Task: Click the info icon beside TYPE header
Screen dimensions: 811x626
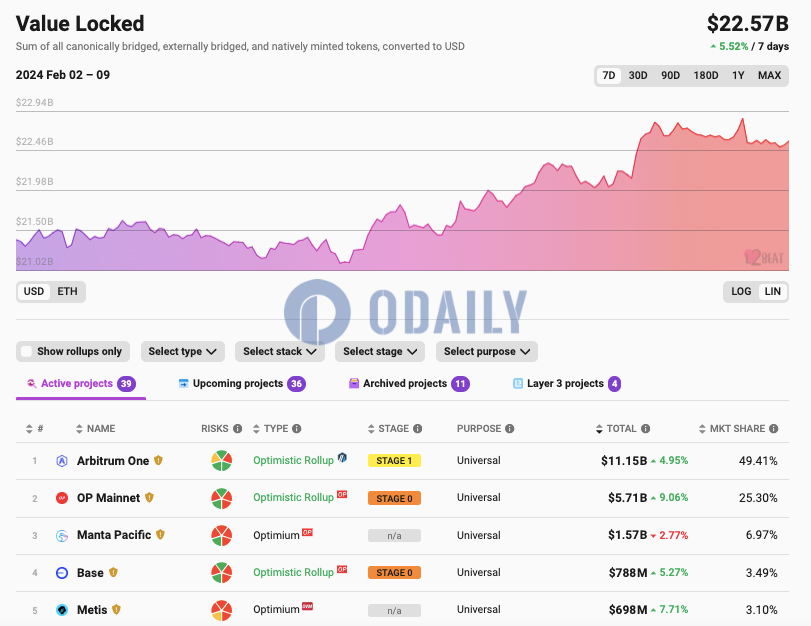Action: pos(296,428)
